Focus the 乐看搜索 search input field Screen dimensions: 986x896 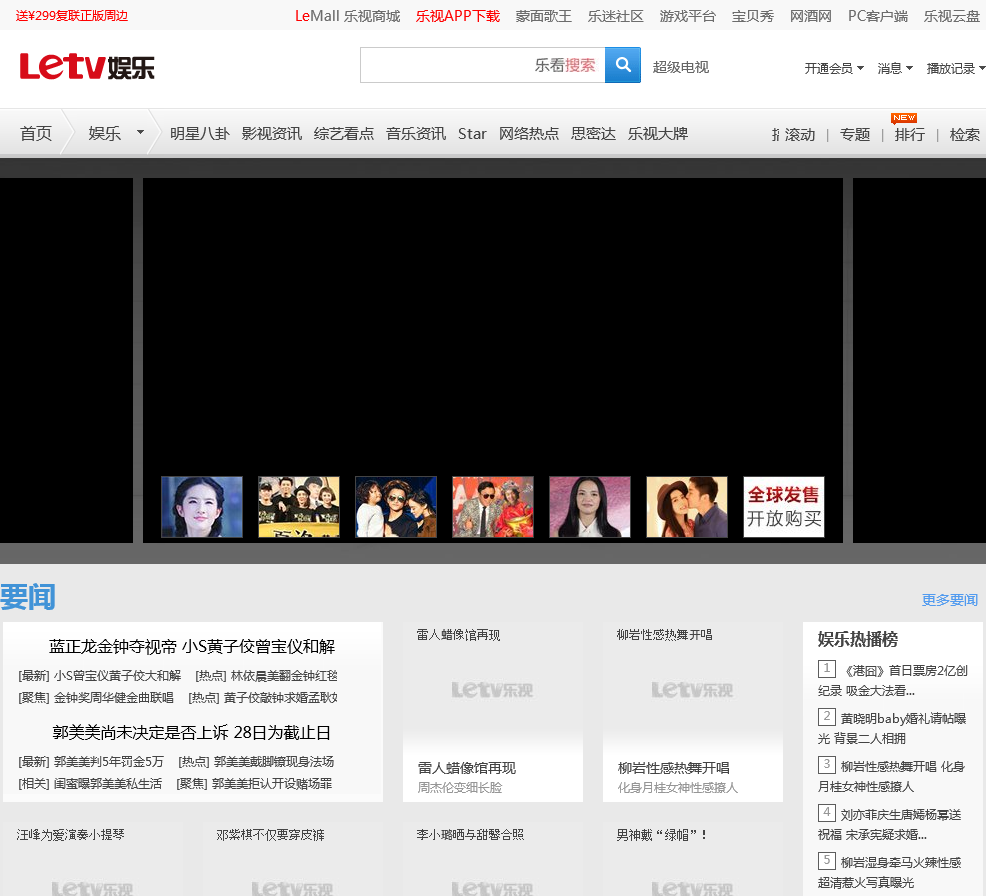(482, 65)
